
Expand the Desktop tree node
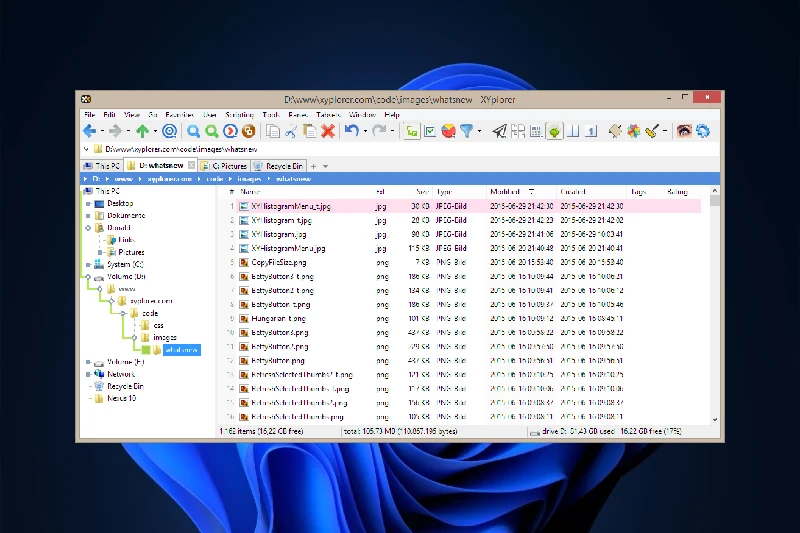click(x=88, y=204)
